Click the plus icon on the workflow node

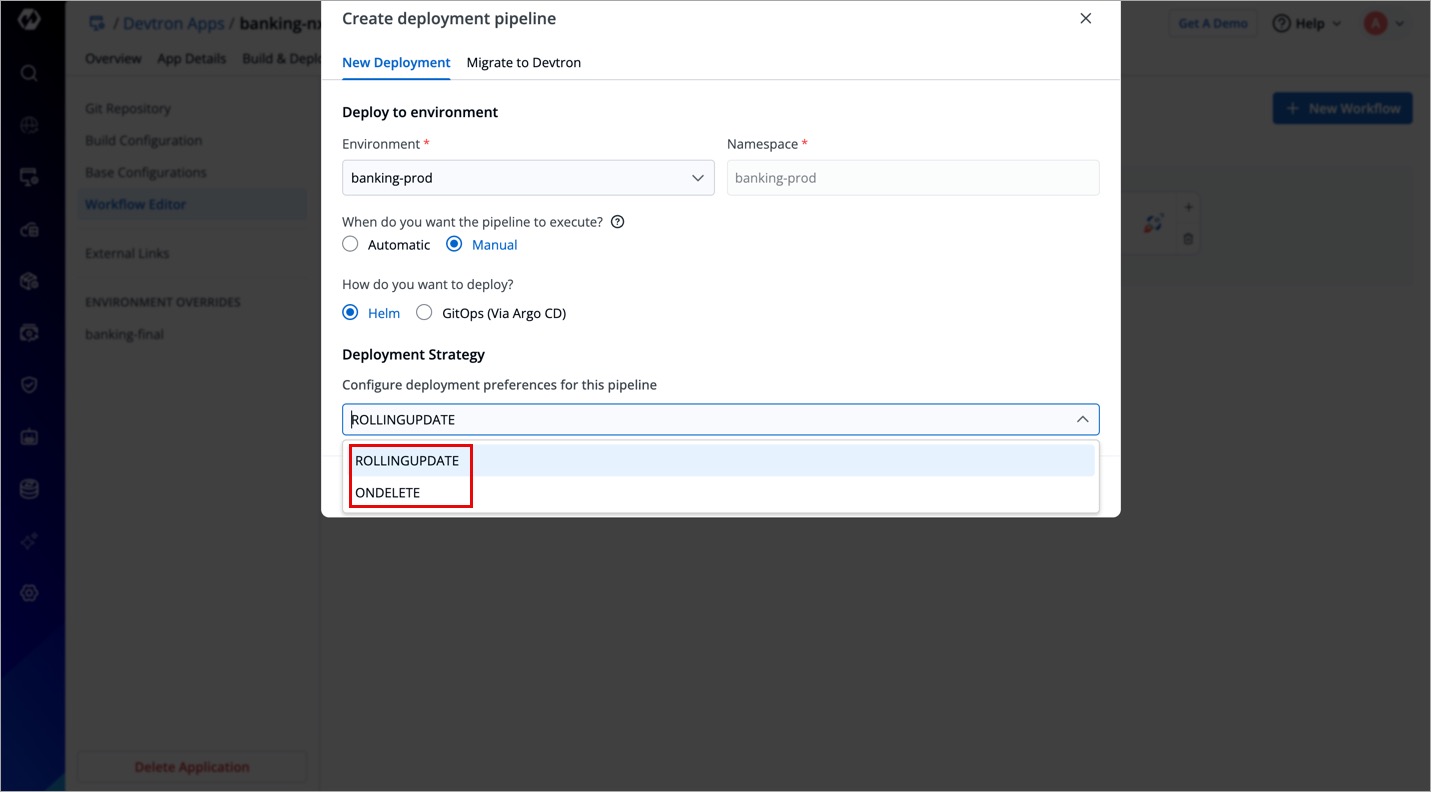(x=1188, y=208)
